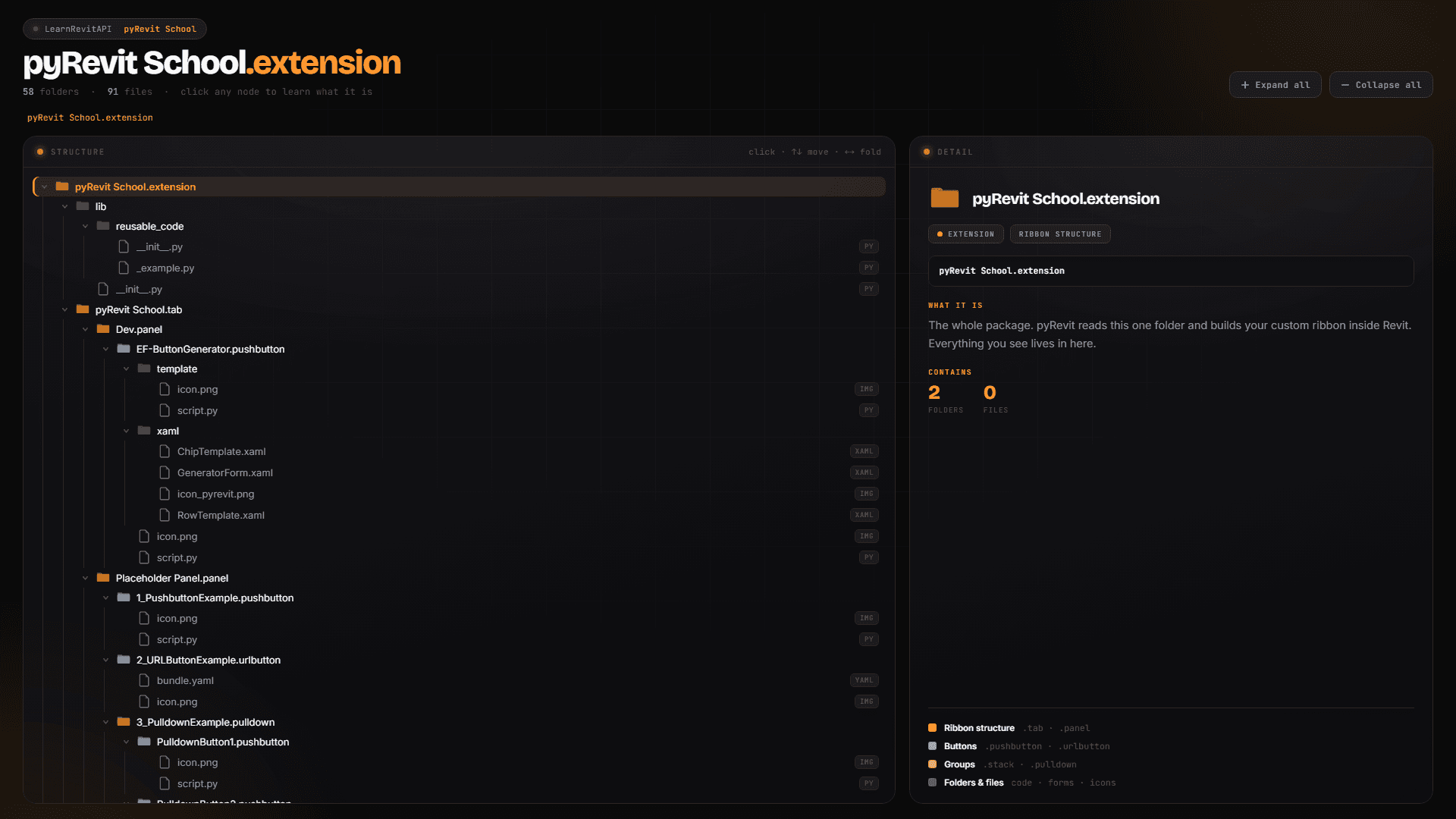
Task: Click the folders count '2' in Contains
Action: tap(934, 392)
